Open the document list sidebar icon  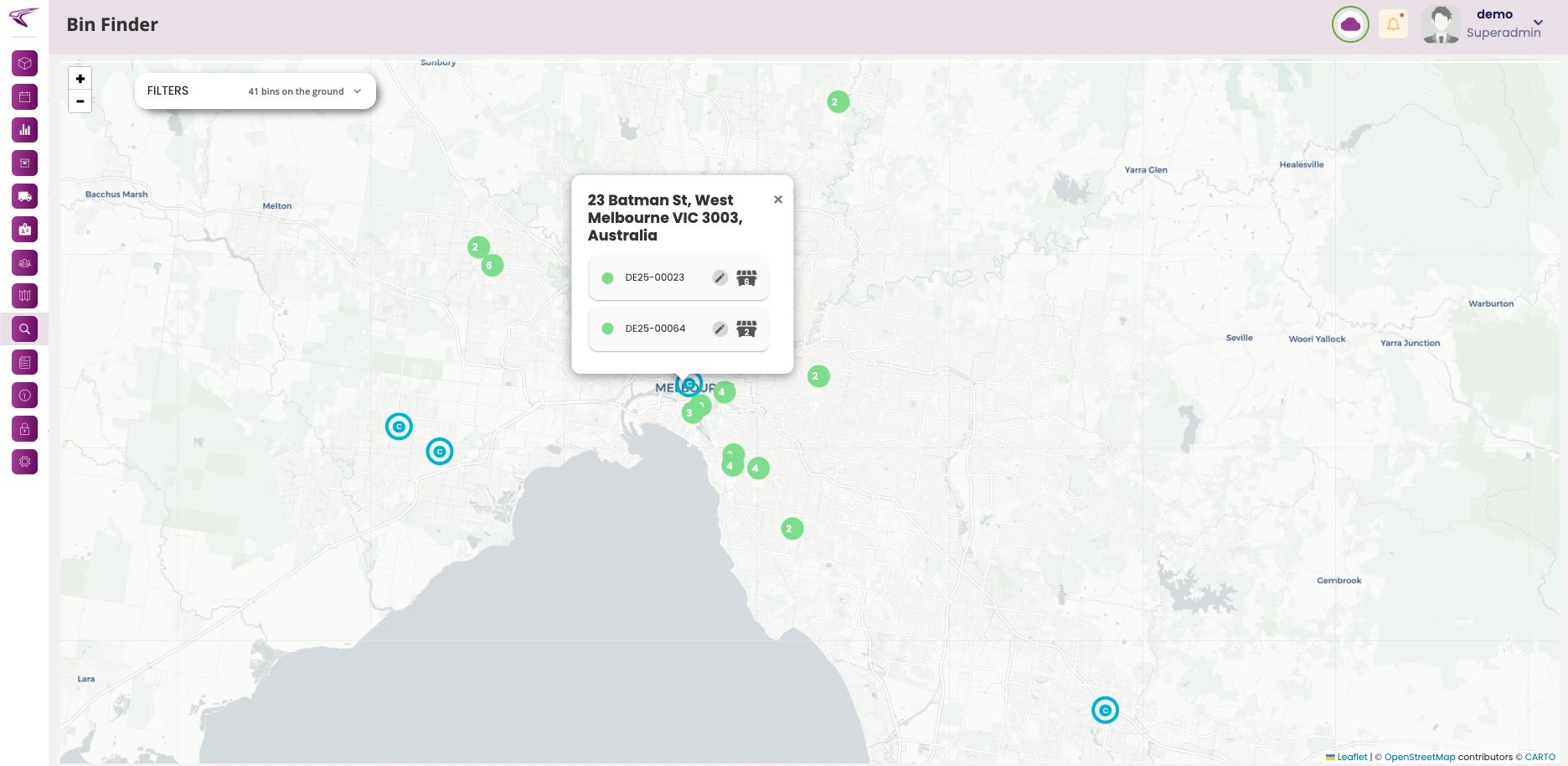pos(24,362)
